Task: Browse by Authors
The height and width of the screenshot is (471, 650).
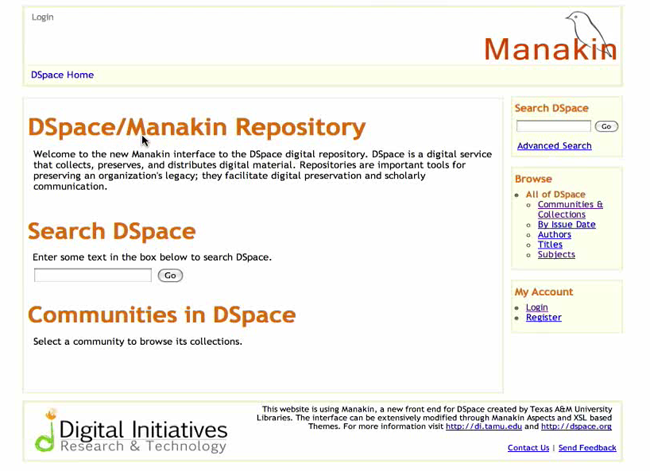Action: tap(554, 234)
